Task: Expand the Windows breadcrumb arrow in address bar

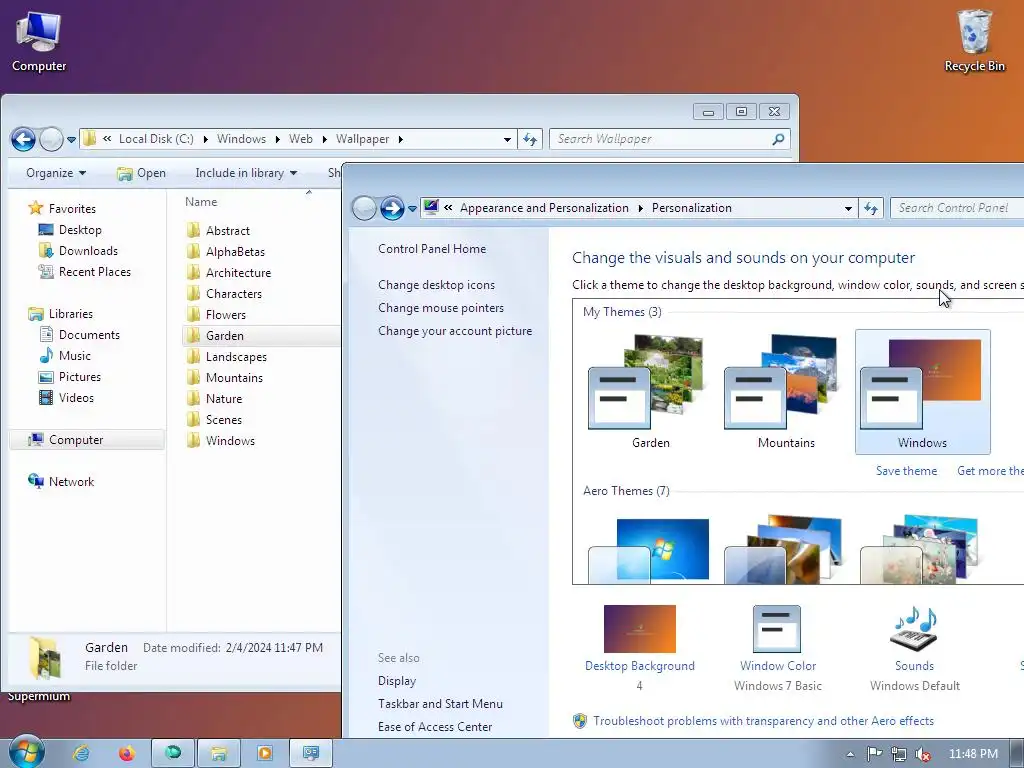Action: point(277,139)
